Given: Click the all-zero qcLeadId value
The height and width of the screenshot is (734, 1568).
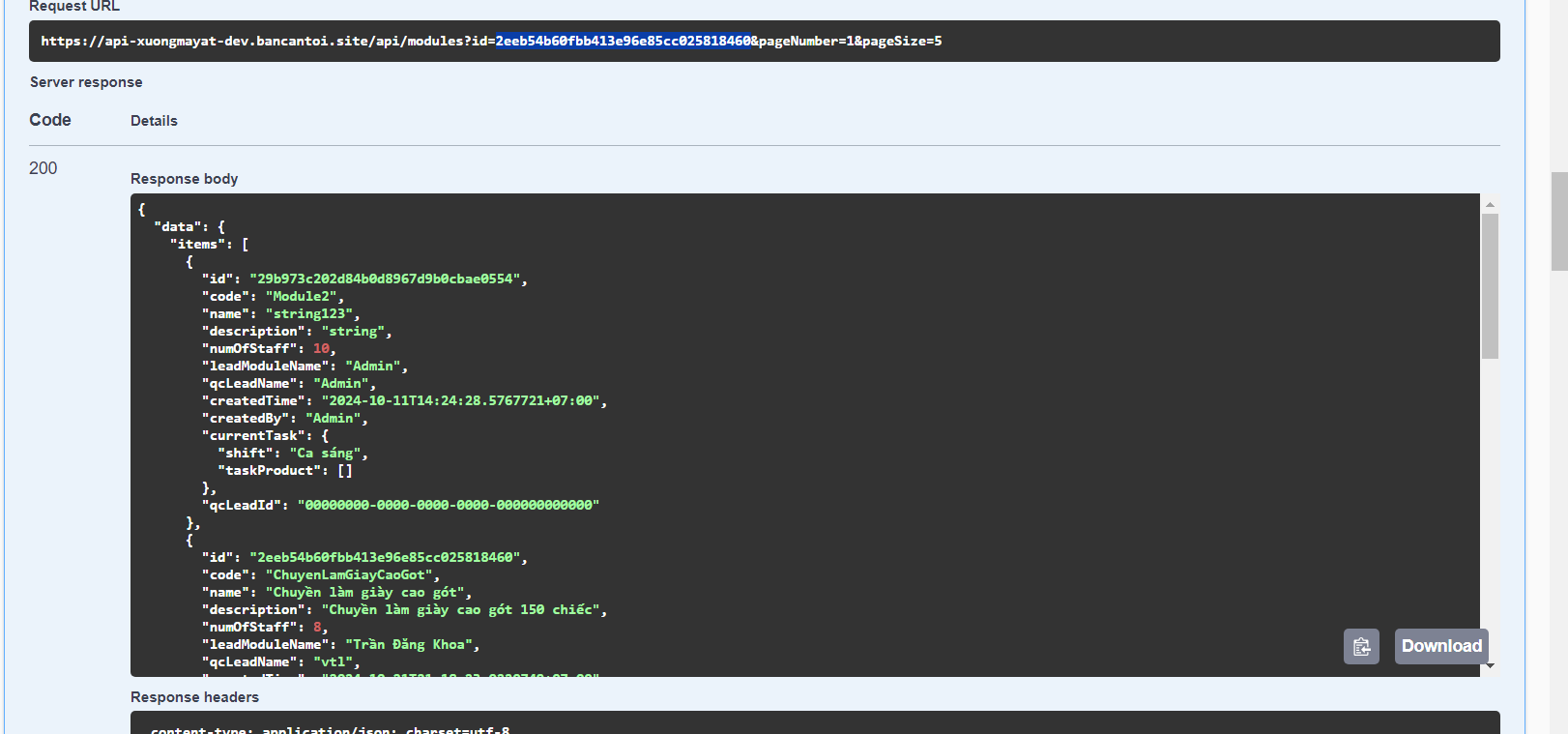Looking at the screenshot, I should pyautogui.click(x=448, y=506).
